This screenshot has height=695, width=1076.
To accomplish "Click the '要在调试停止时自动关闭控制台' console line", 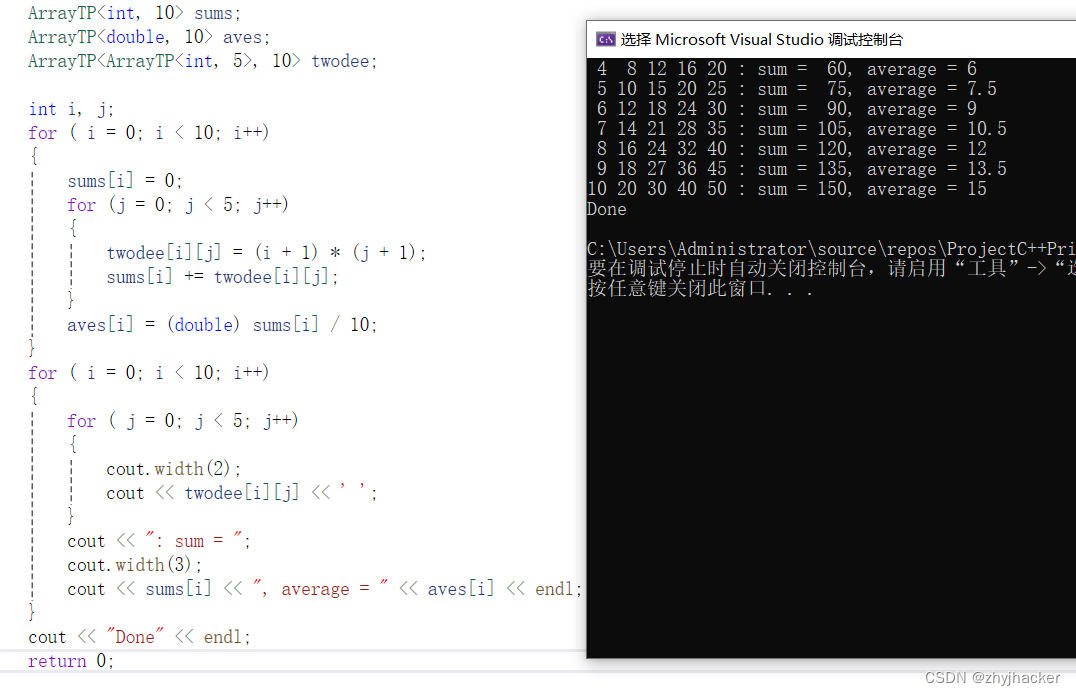I will [831, 268].
